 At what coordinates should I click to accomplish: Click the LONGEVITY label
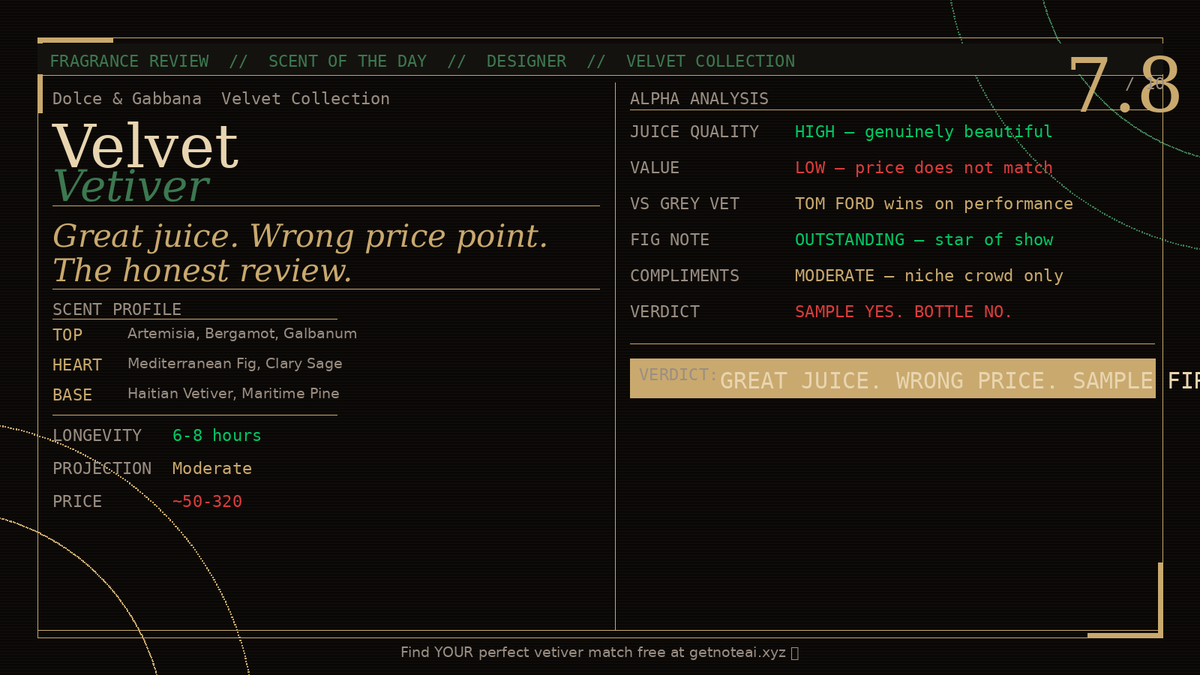pos(97,435)
